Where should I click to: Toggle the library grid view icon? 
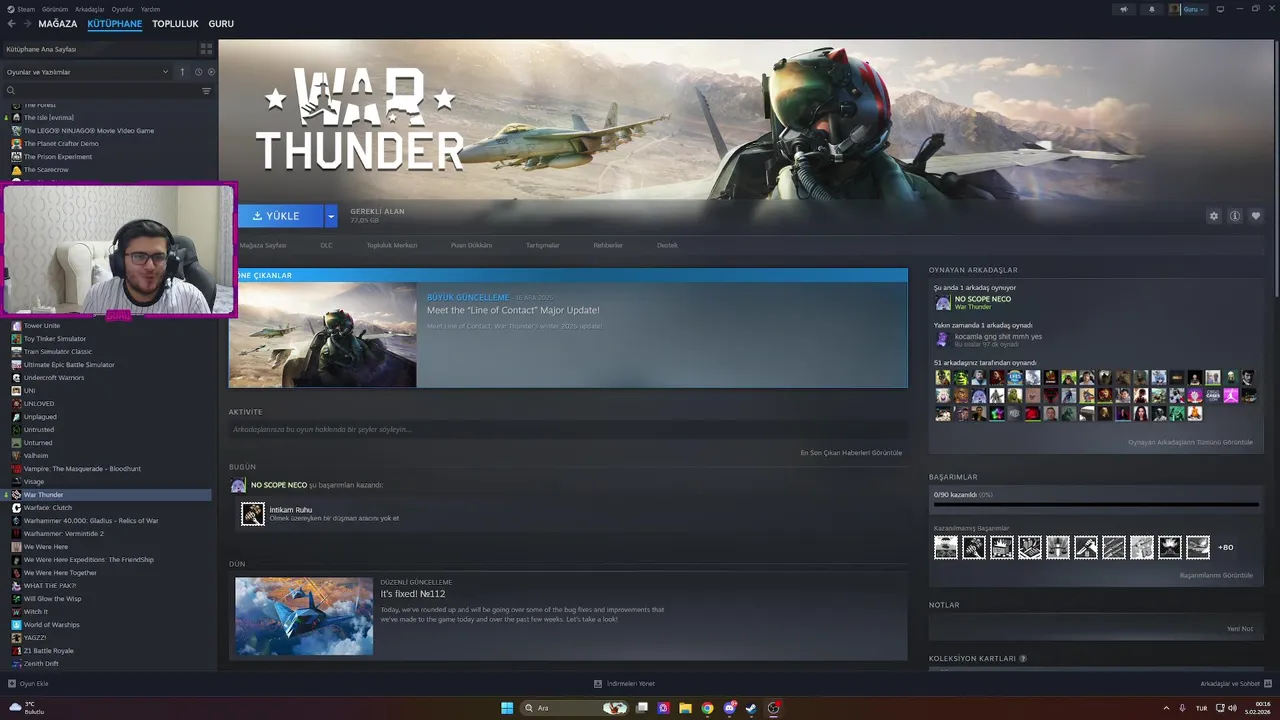coord(206,48)
